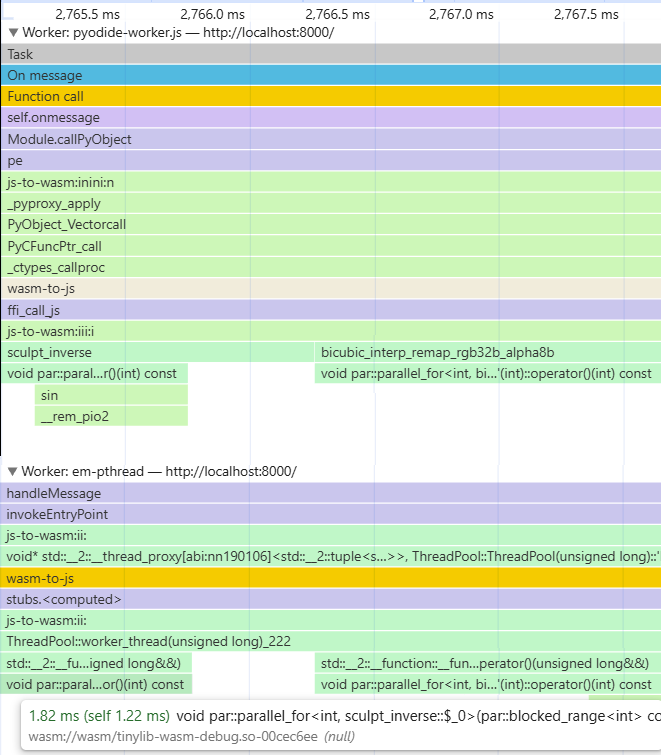Click the ThreadPool::worker_thread frame
Image resolution: width=661 pixels, height=755 pixels.
pos(330,641)
